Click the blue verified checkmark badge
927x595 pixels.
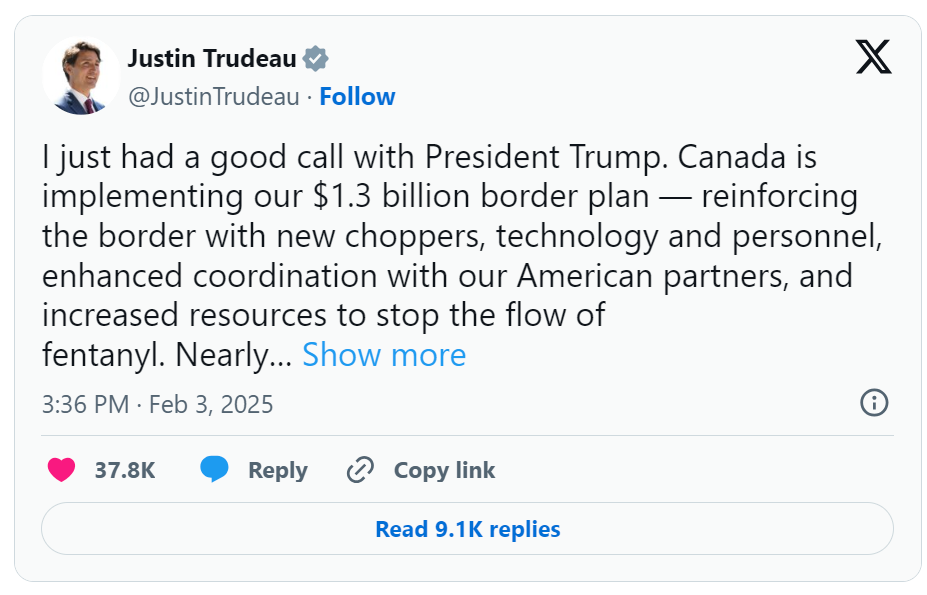(316, 59)
